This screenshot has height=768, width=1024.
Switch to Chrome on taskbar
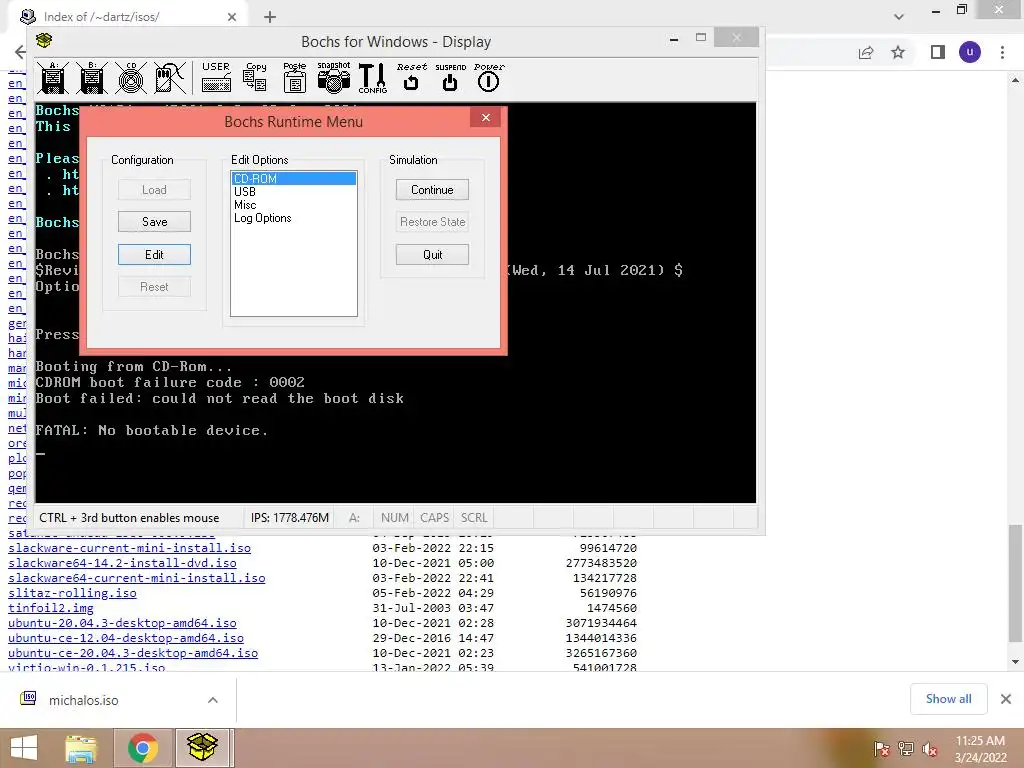pos(142,748)
